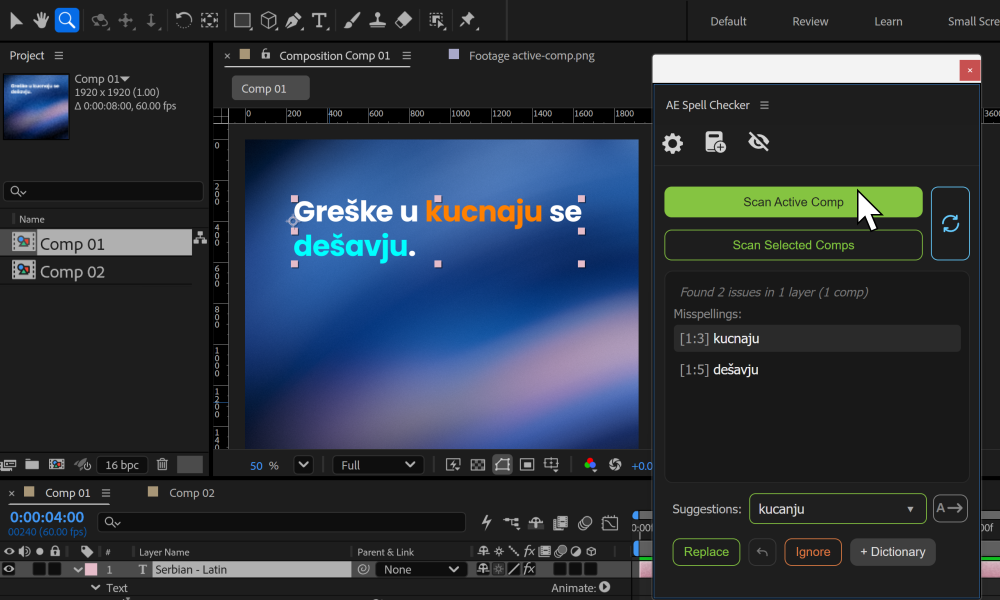
Task: Click the Comp 01 thumbnail in Project panel
Action: tap(36, 106)
